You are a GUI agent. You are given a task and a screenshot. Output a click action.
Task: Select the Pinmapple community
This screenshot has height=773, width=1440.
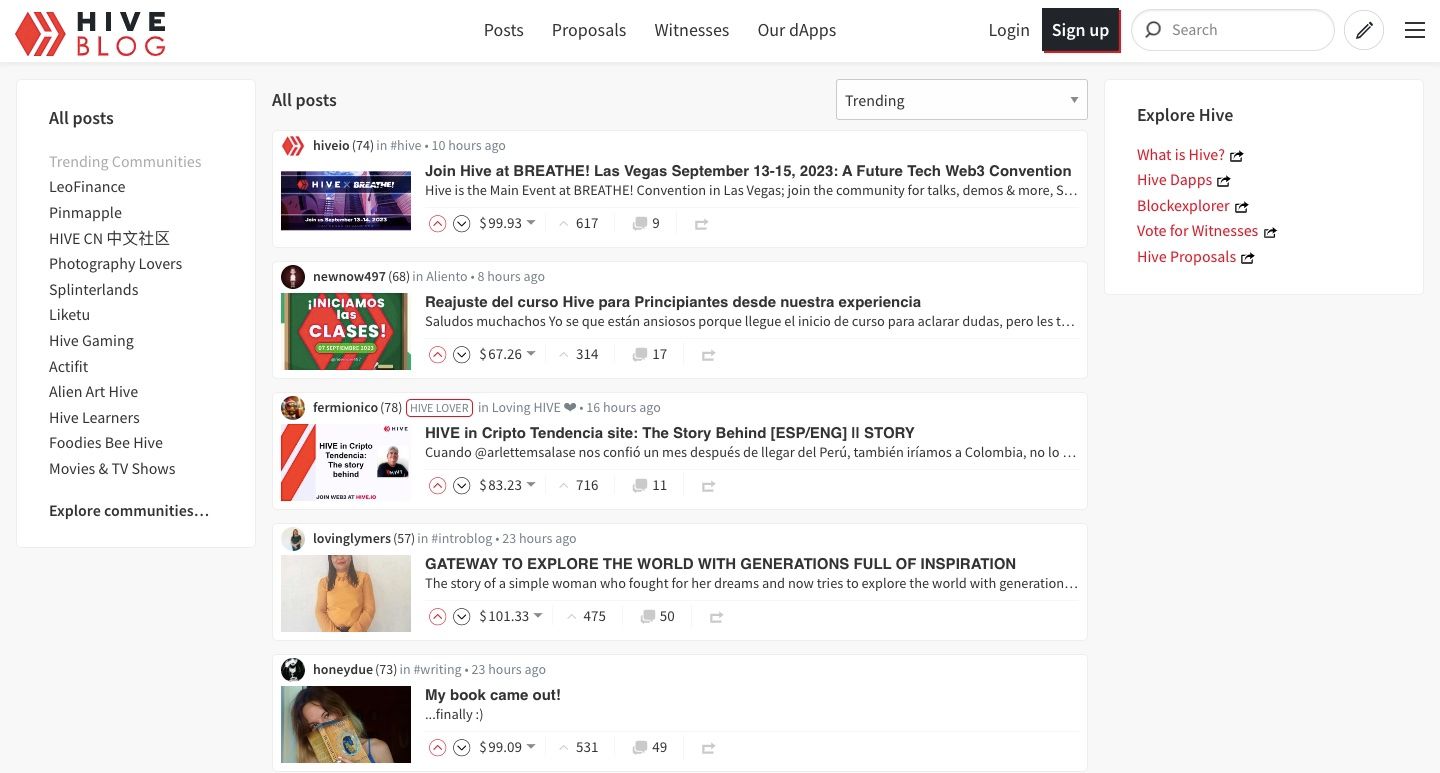[x=85, y=213]
